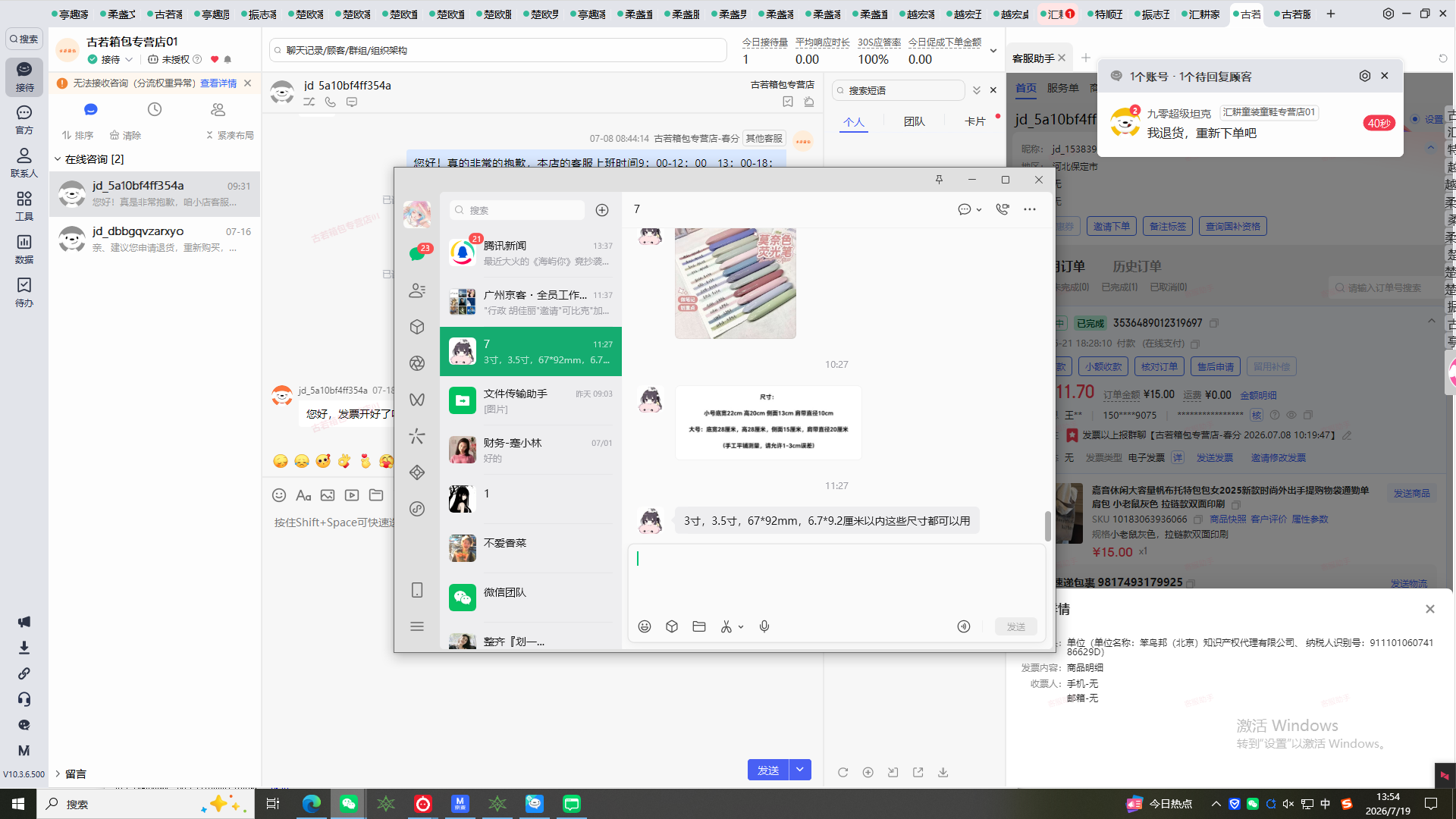Collapse the 在线咨询 [2] group

click(58, 159)
